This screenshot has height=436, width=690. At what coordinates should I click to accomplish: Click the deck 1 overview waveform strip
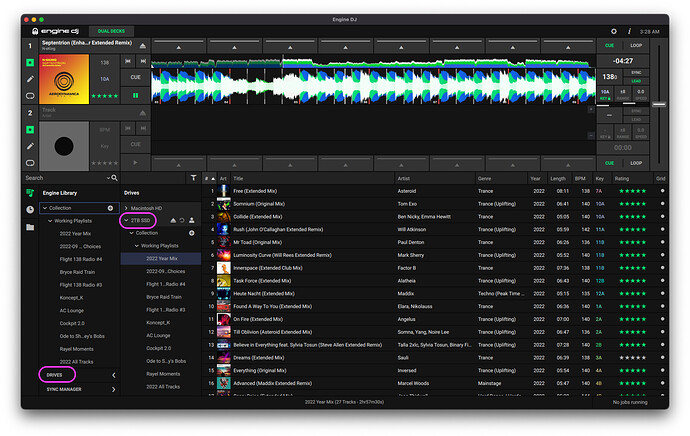pyautogui.click(x=371, y=62)
